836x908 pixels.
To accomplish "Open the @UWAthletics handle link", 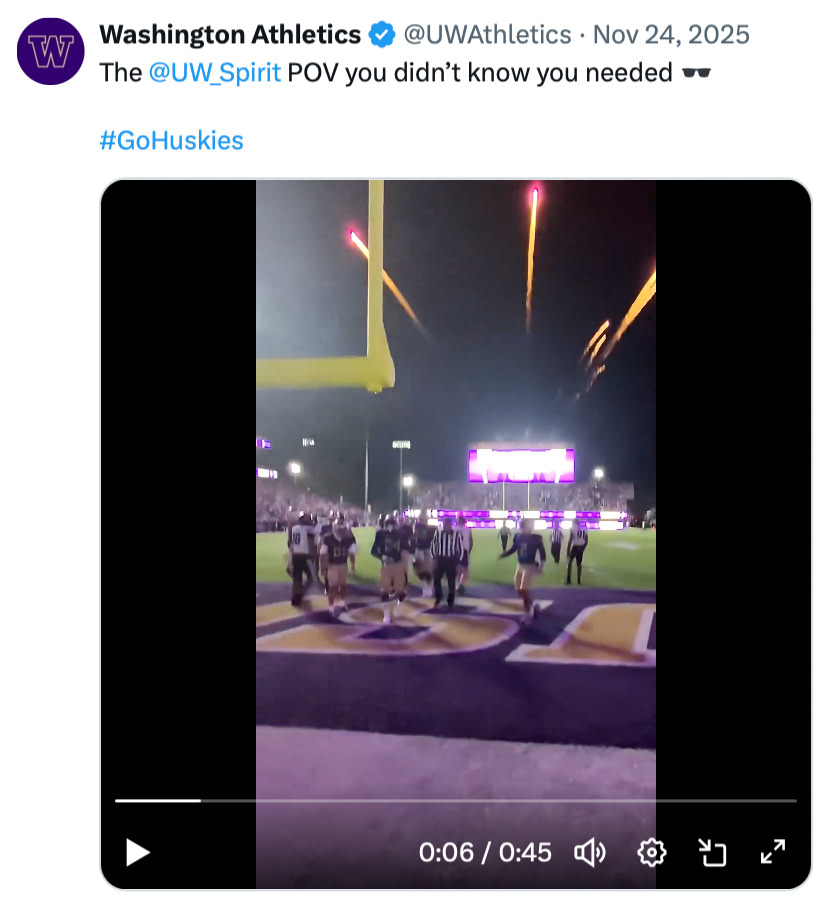I will pyautogui.click(x=486, y=35).
